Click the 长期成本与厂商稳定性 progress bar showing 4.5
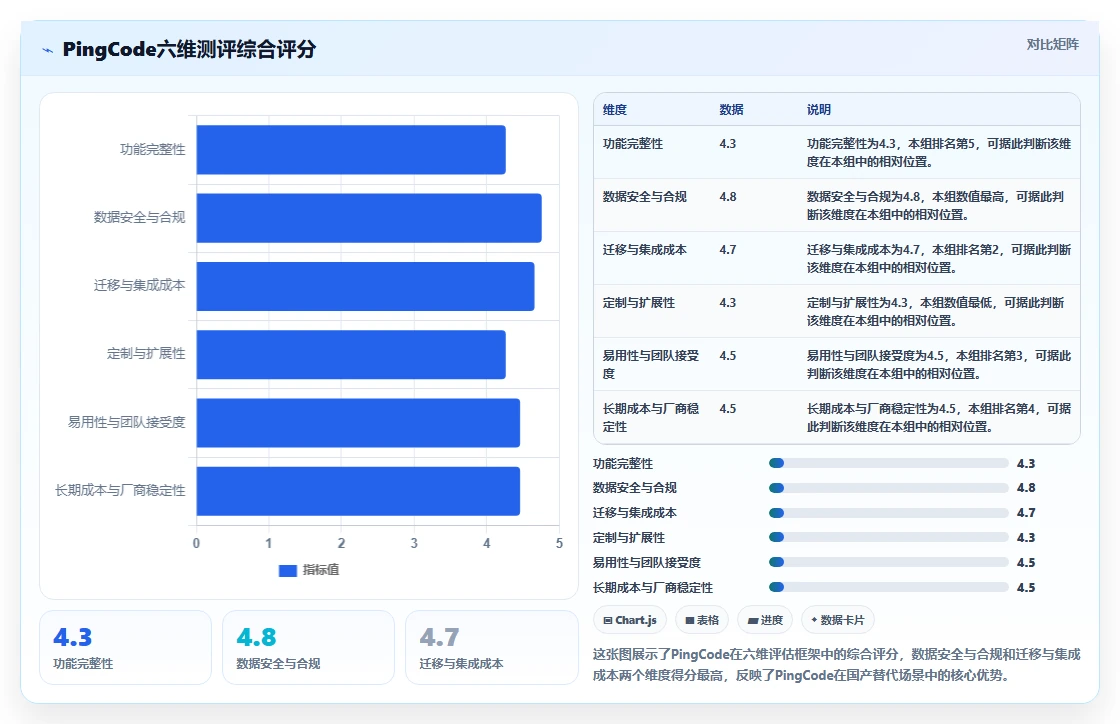Viewport: 1120px width, 724px height. 889,588
